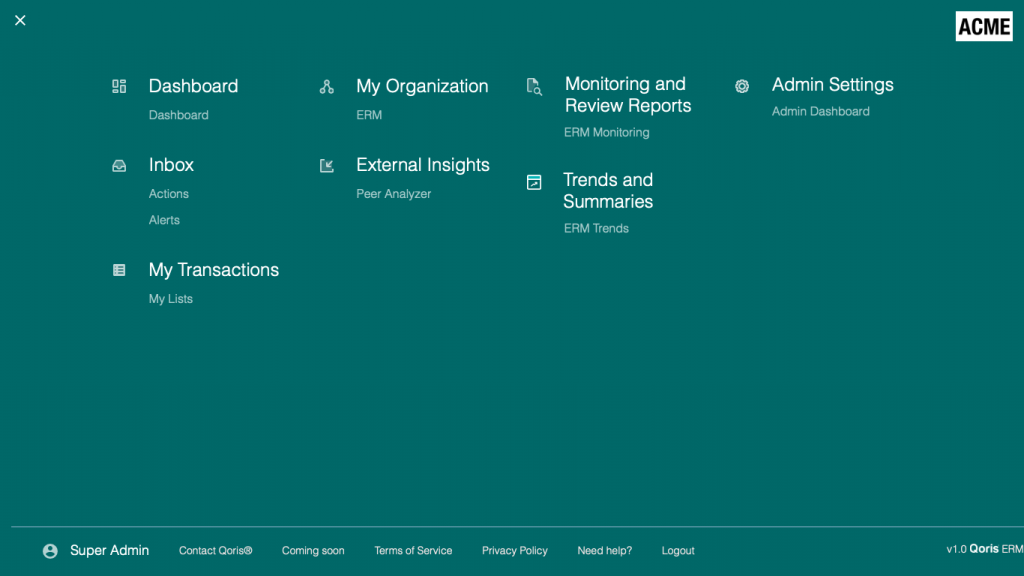Click the Super Admin profile name
Image resolution: width=1024 pixels, height=576 pixels.
coord(109,551)
